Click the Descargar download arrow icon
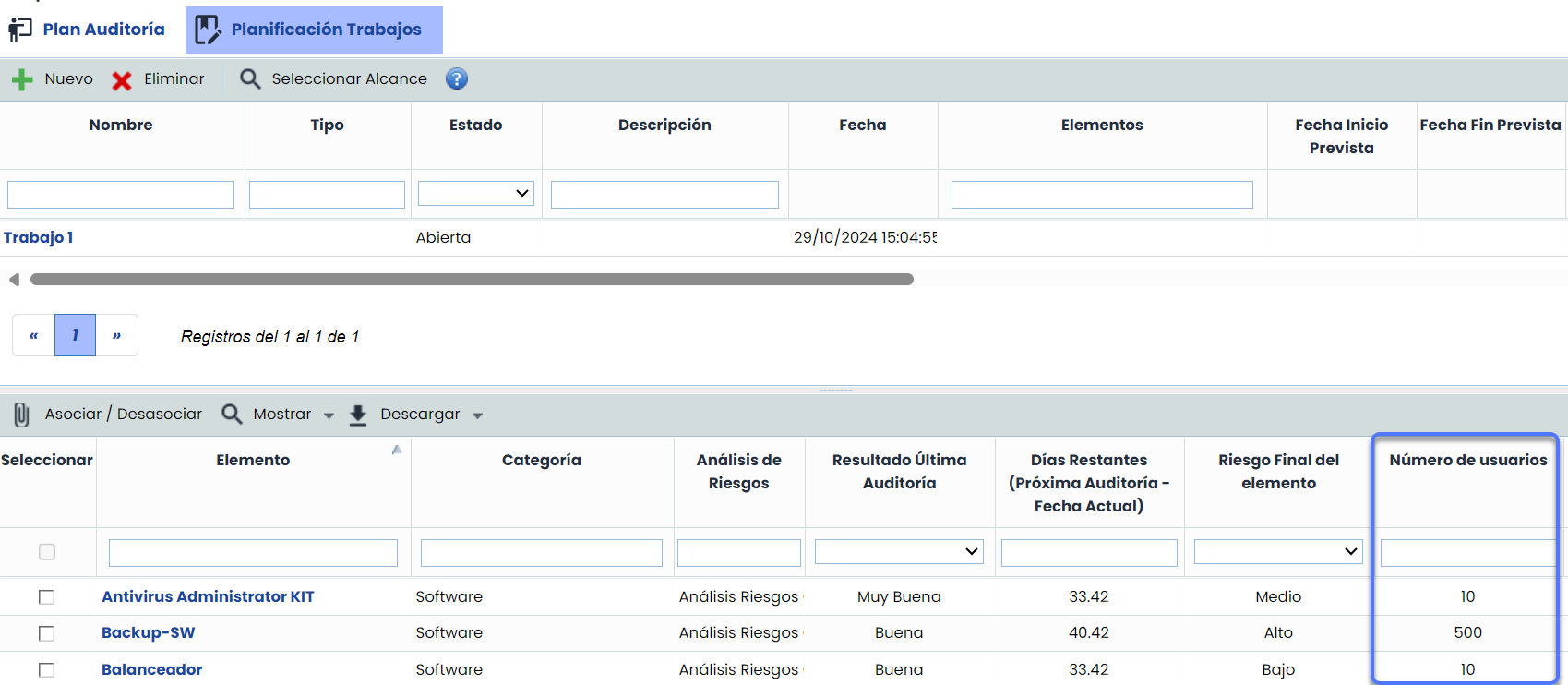This screenshot has height=685, width=1568. pos(358,415)
